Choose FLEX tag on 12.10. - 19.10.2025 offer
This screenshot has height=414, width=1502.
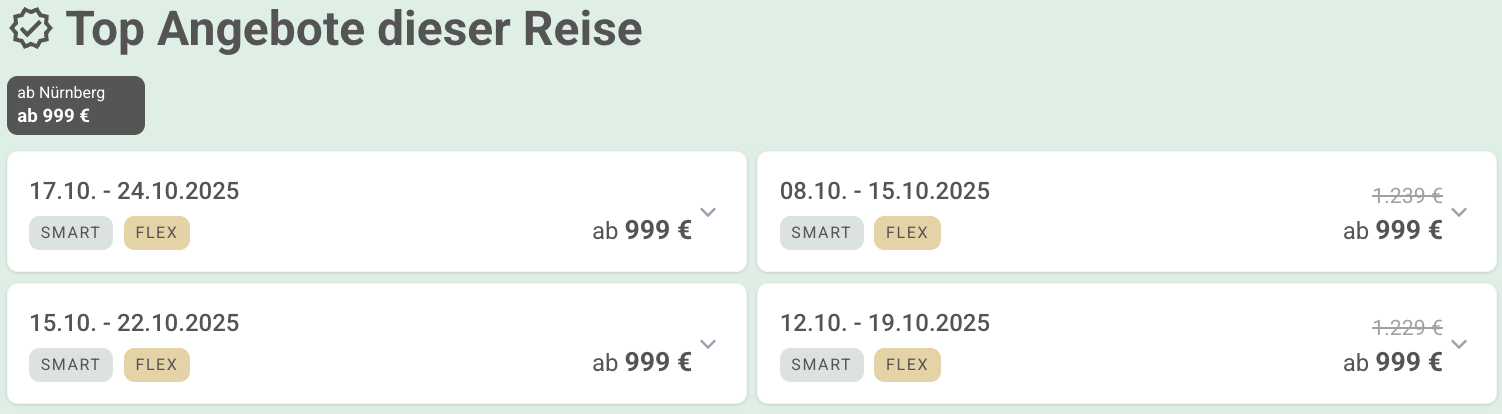point(907,365)
